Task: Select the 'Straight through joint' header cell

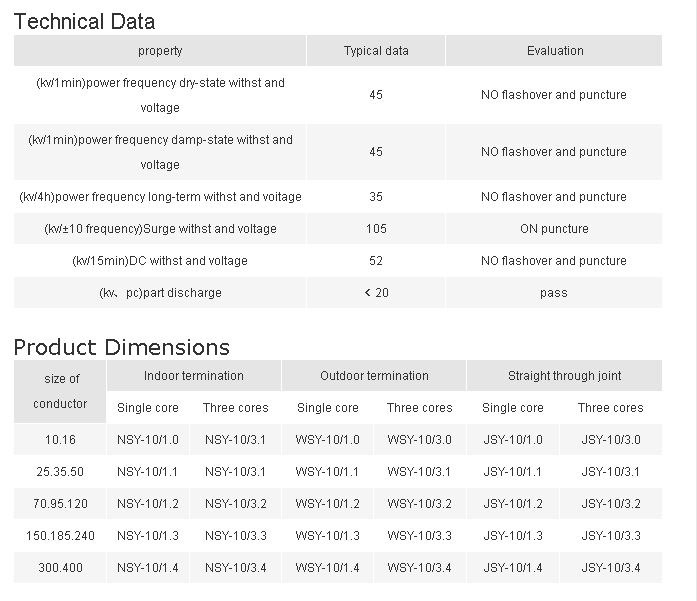Action: click(564, 376)
